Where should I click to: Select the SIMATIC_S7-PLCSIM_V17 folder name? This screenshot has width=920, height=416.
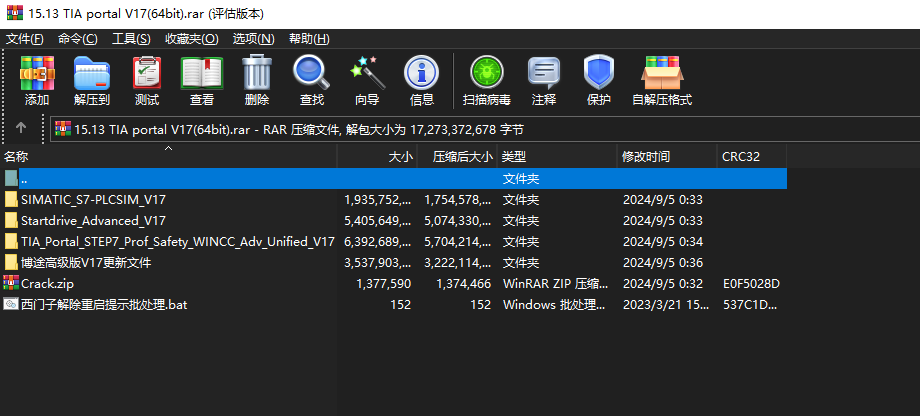[x=93, y=199]
